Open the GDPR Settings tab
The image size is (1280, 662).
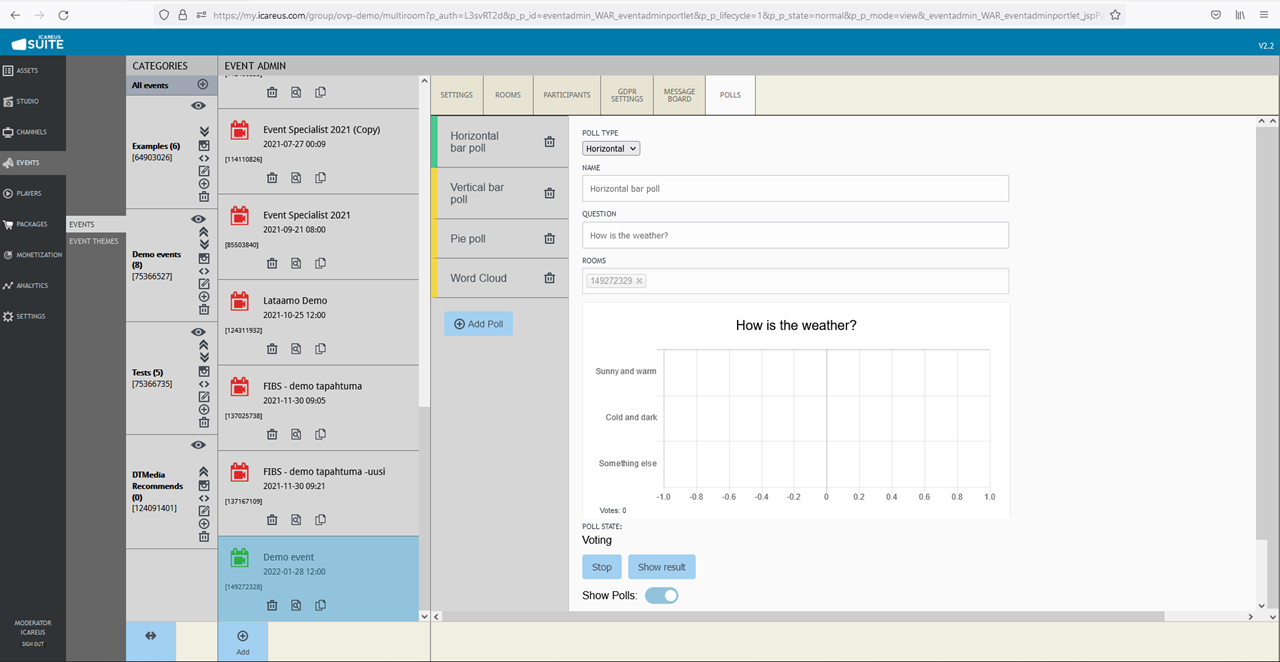[627, 95]
